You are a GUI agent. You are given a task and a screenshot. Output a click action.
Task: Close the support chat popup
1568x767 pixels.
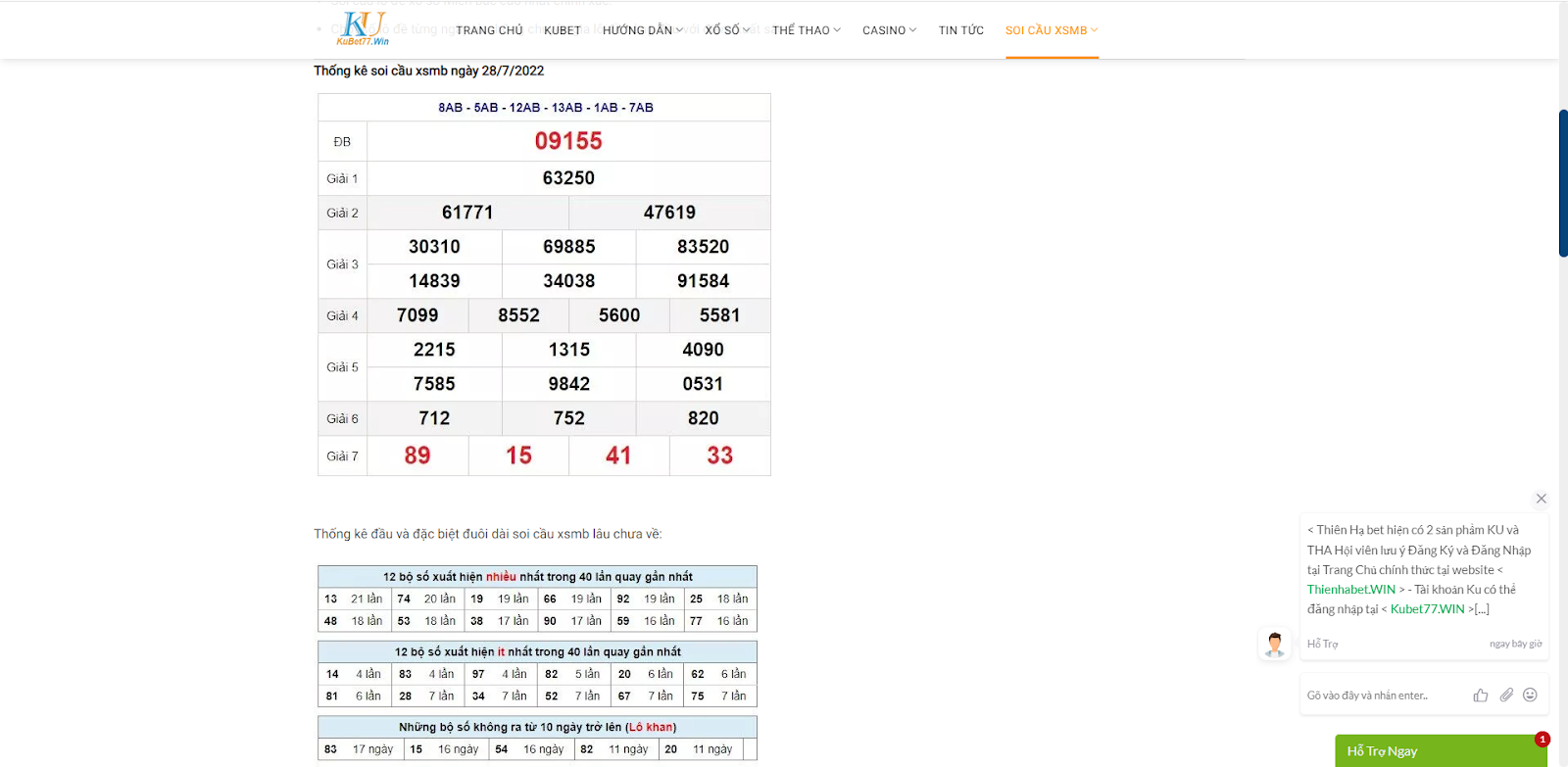1542,499
